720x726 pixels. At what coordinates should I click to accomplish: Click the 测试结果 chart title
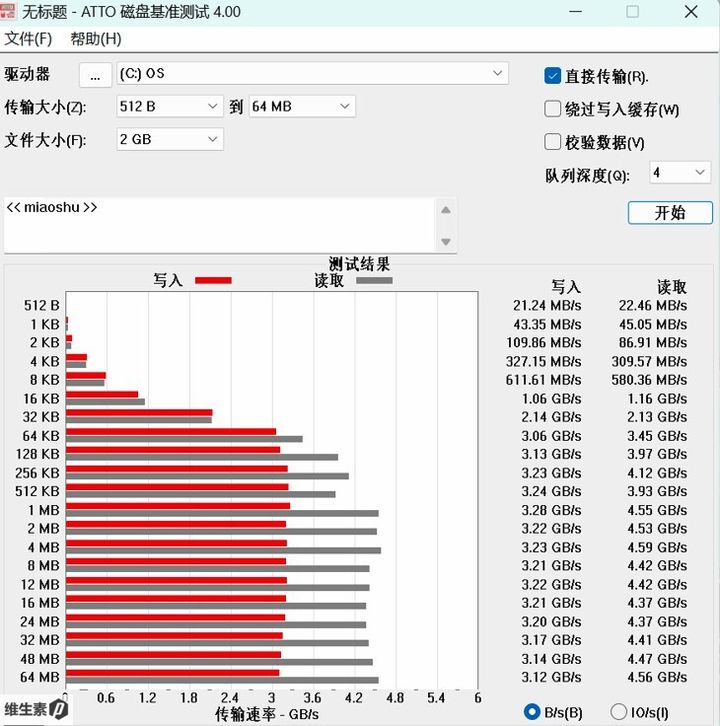point(359,264)
